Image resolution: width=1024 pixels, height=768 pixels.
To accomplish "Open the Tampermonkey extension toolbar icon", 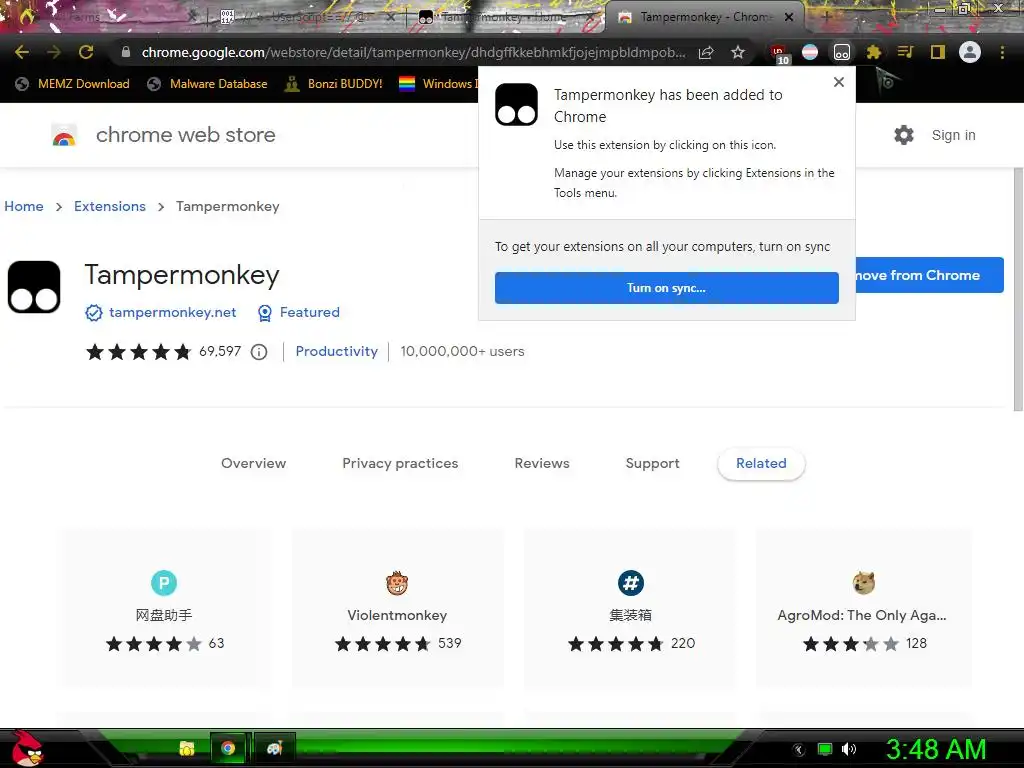I will coord(842,52).
